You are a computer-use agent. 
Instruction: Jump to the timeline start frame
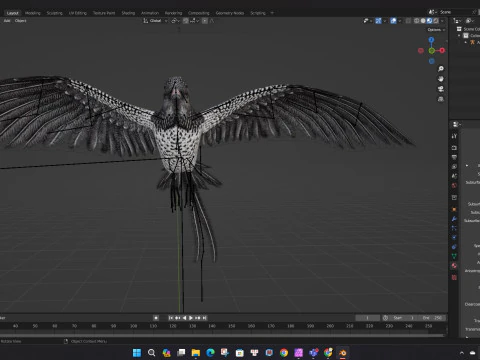(171, 318)
